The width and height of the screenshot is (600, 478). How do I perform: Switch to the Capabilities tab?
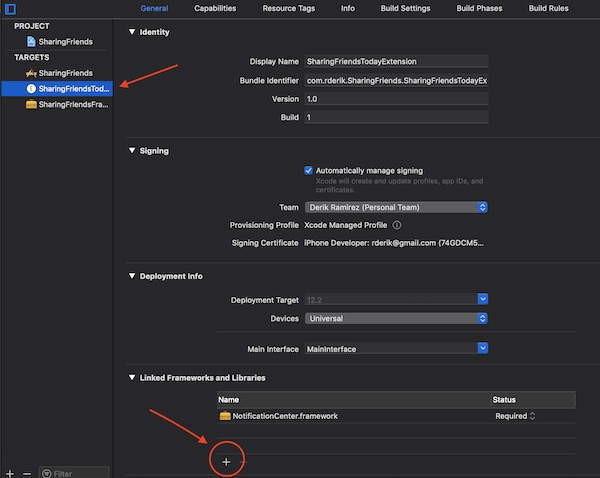[x=215, y=8]
